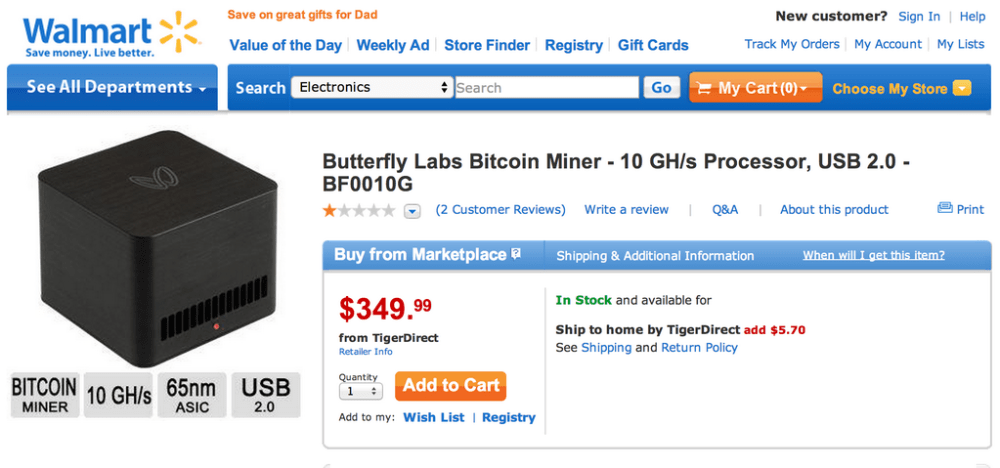Image resolution: width=1000 pixels, height=468 pixels.
Task: Go to Gift Cards in top navigation
Action: (x=653, y=45)
